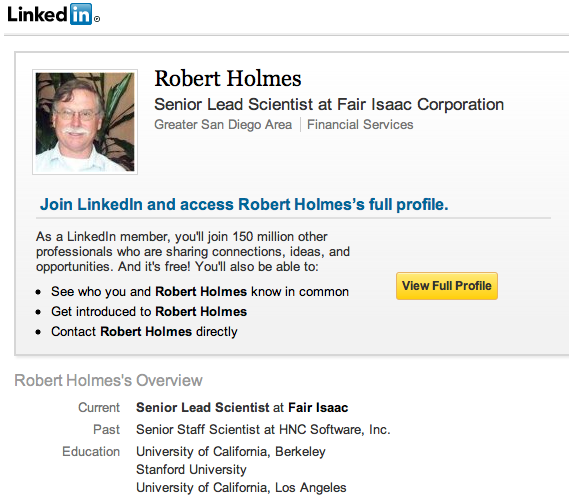Click University of California, Los Angeles entry

[241, 487]
